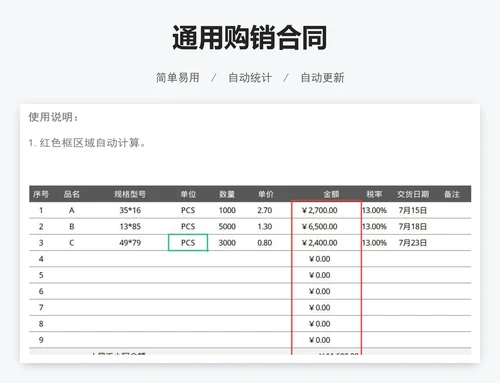
Task: Select the delivery date 7月15日
Action: [413, 210]
